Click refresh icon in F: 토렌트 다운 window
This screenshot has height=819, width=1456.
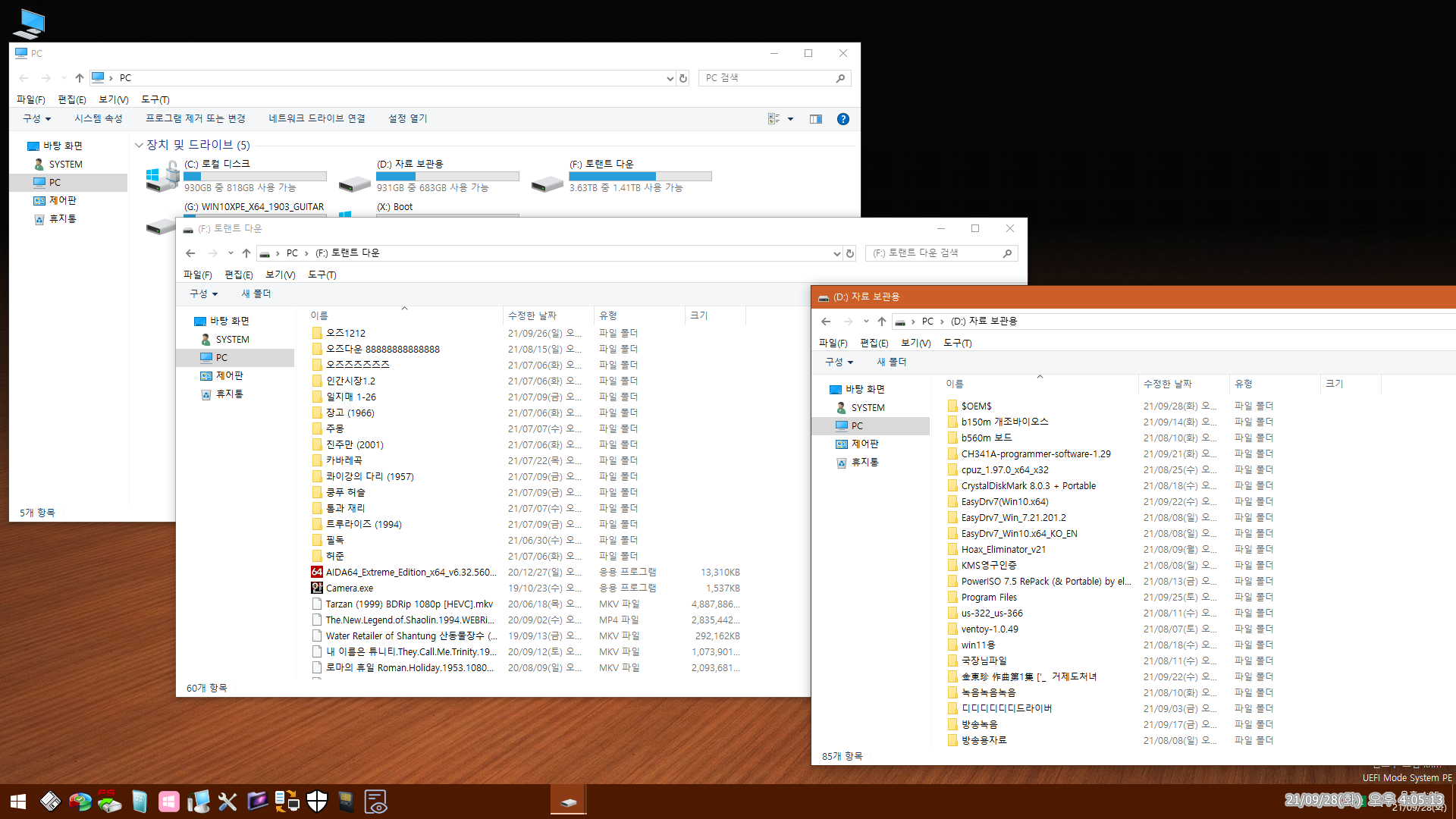tap(850, 253)
